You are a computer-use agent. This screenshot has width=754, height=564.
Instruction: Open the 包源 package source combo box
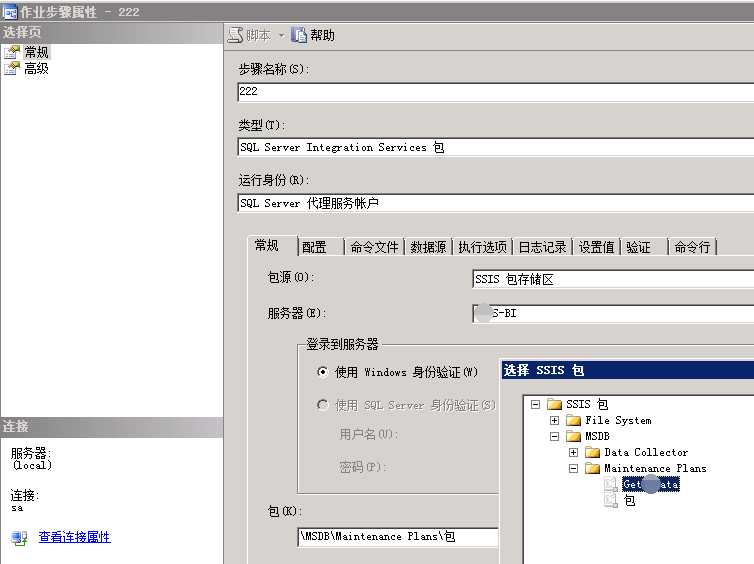pos(613,279)
